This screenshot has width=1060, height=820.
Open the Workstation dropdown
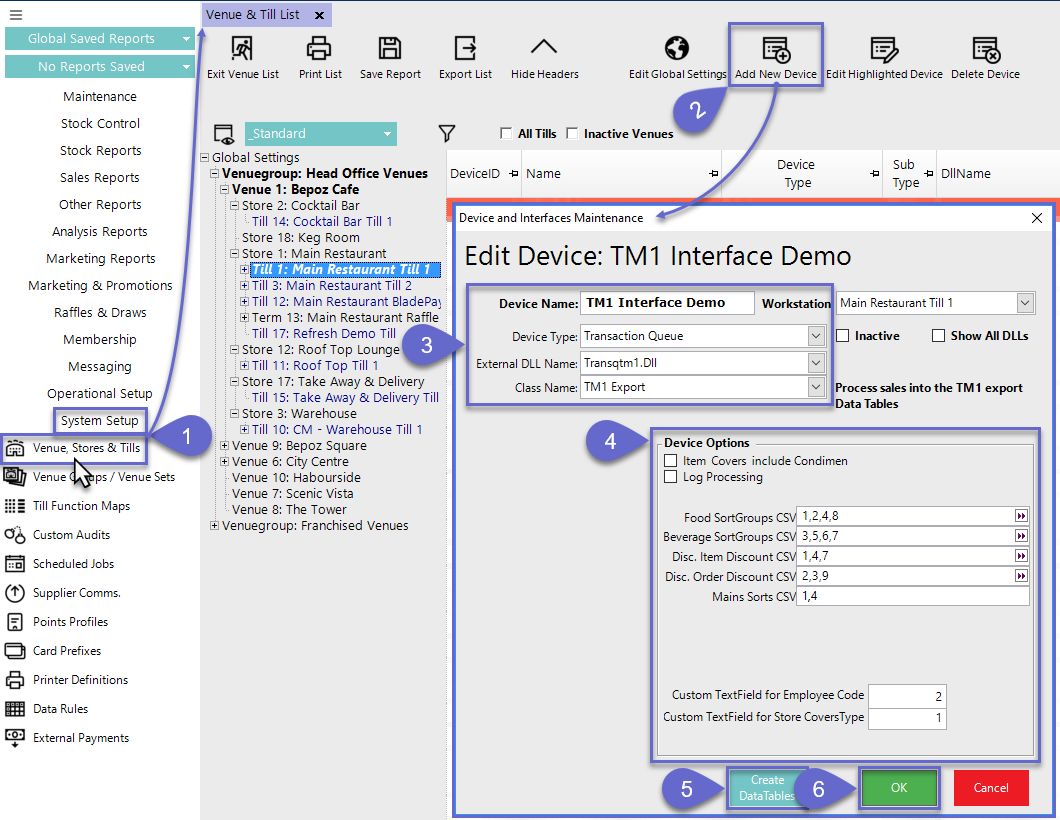(1025, 303)
